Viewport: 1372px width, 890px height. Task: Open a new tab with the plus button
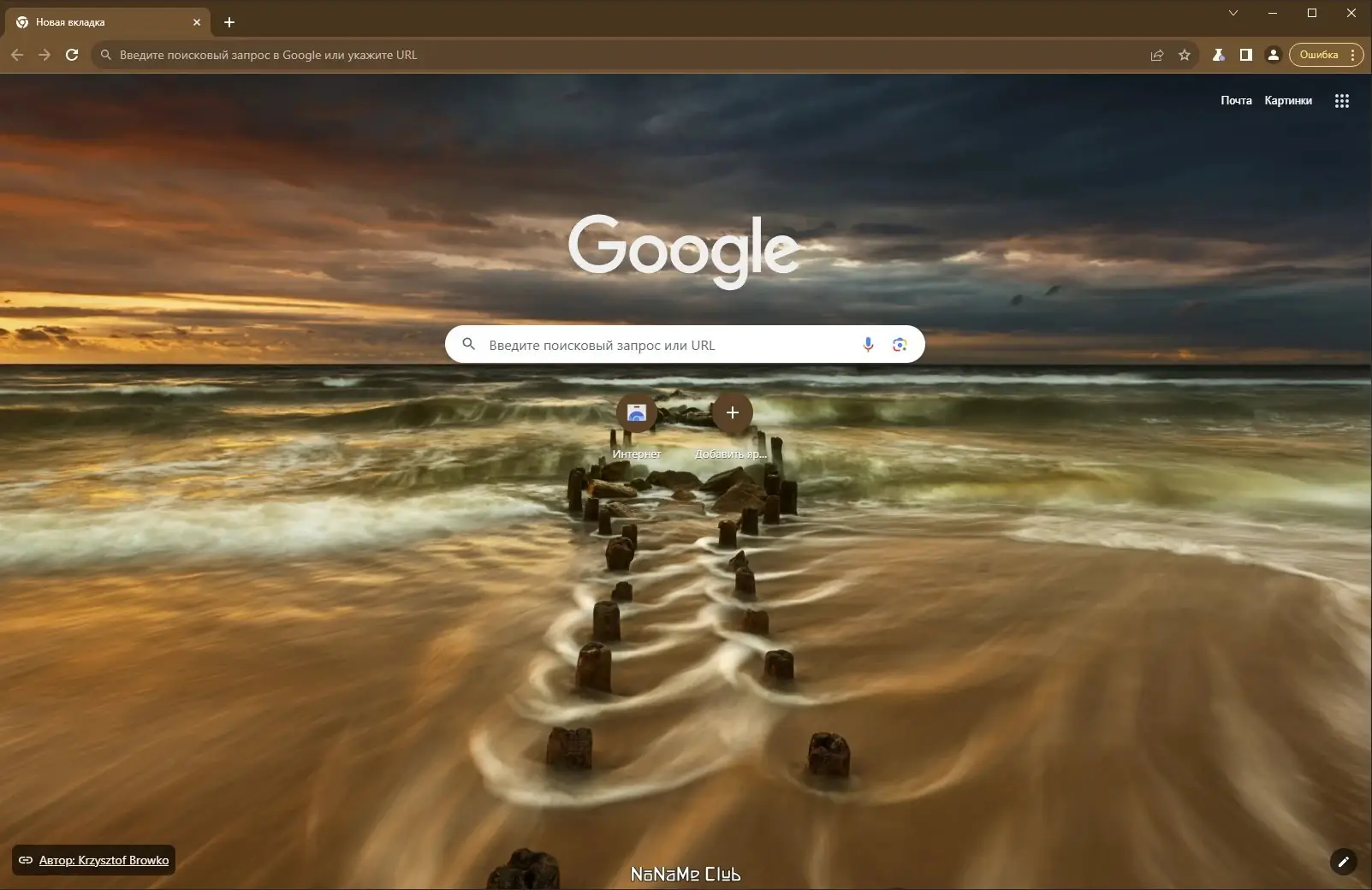tap(229, 22)
